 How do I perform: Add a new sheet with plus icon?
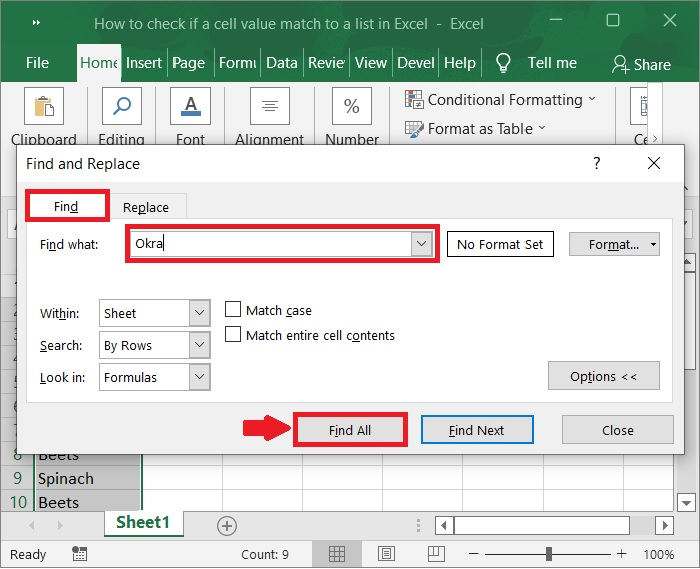click(x=227, y=525)
